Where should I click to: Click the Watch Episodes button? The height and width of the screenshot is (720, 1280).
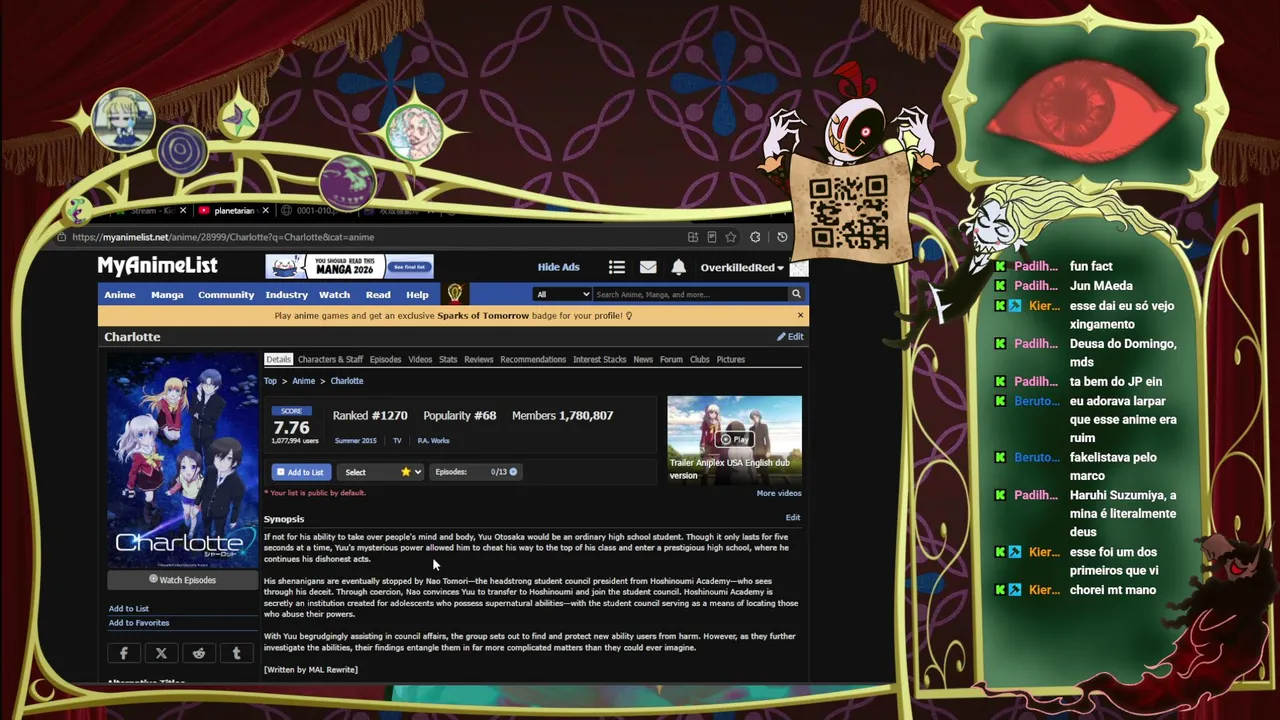182,580
